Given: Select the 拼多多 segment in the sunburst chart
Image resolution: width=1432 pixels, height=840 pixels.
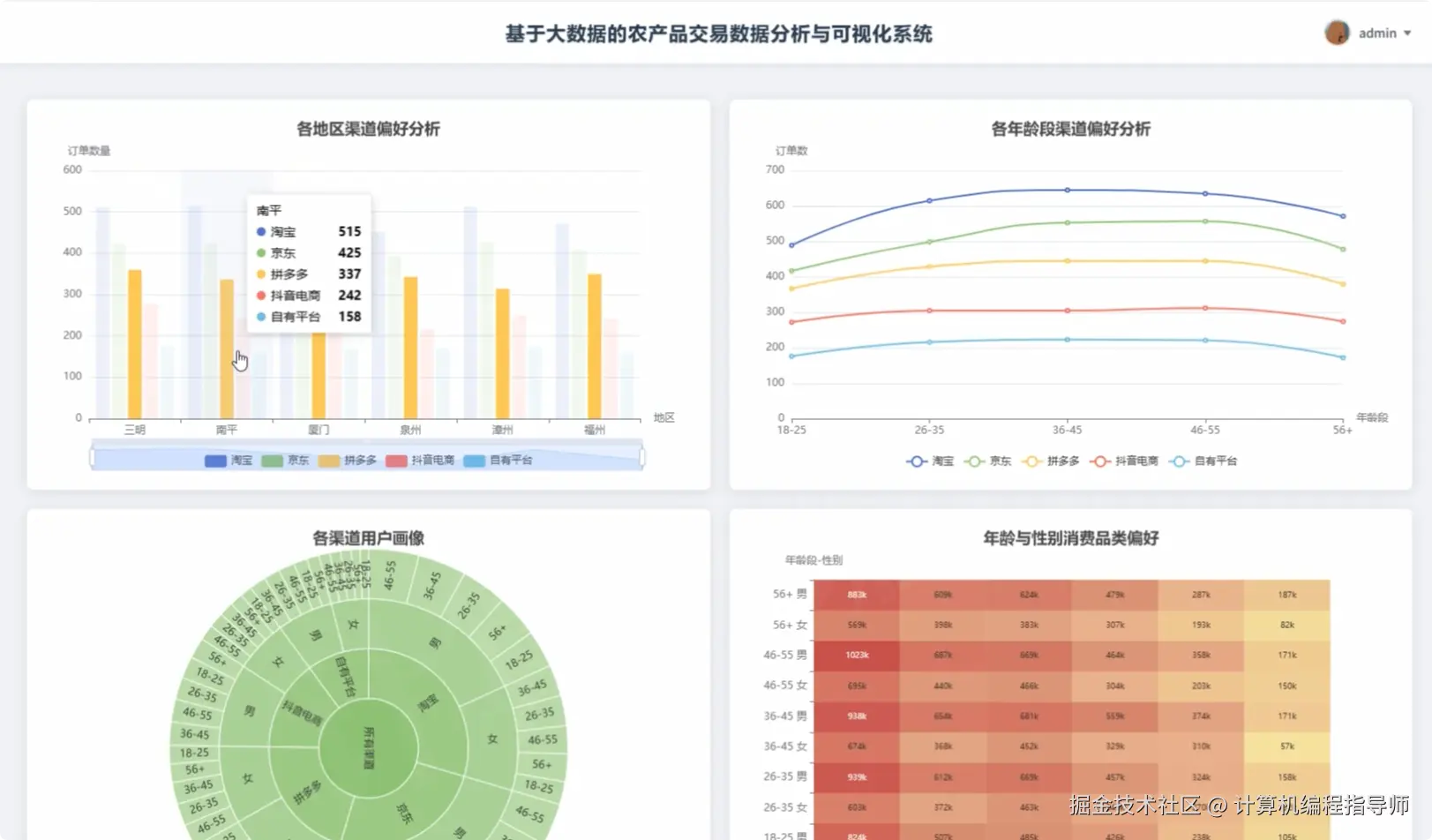Looking at the screenshot, I should tap(308, 791).
